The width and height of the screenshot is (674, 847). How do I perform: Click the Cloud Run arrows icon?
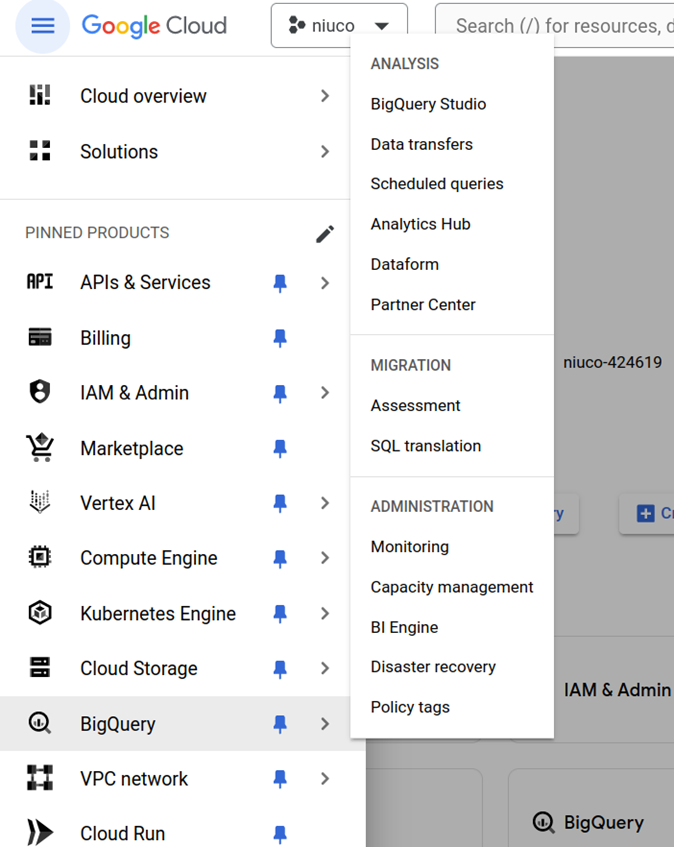point(40,832)
